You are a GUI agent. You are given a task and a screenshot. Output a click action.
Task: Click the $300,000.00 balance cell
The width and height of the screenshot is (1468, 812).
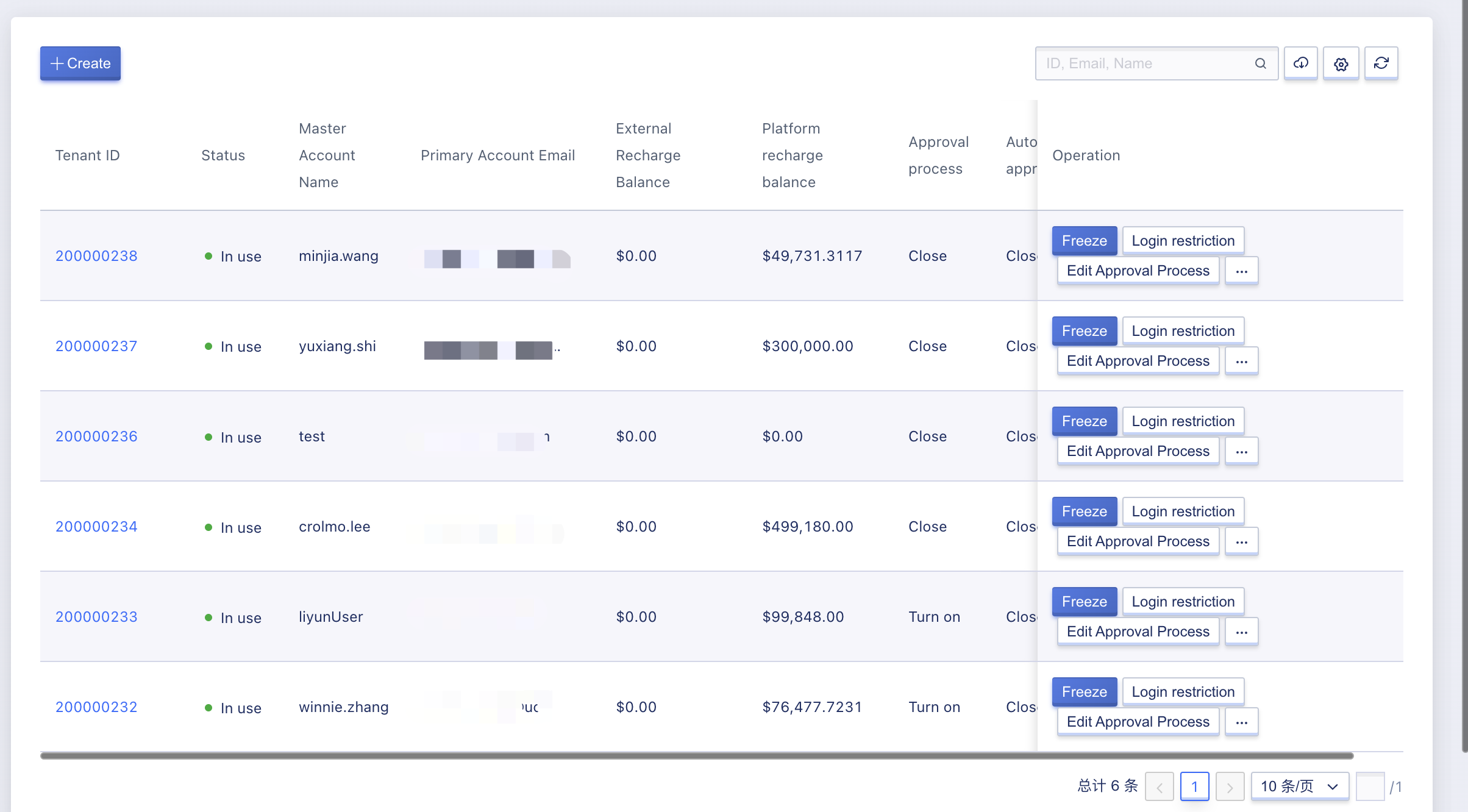[x=808, y=346]
